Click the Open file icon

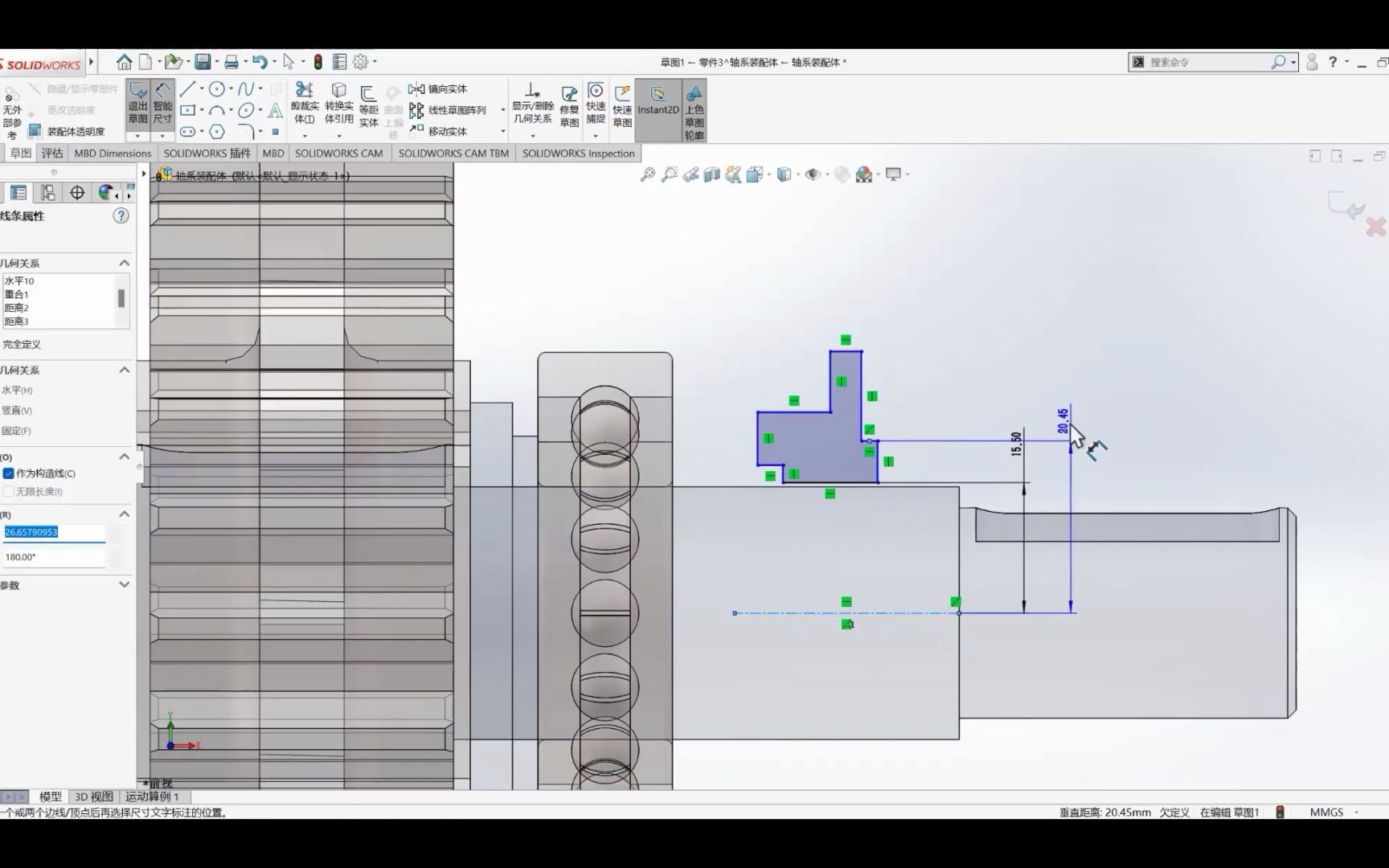(173, 62)
